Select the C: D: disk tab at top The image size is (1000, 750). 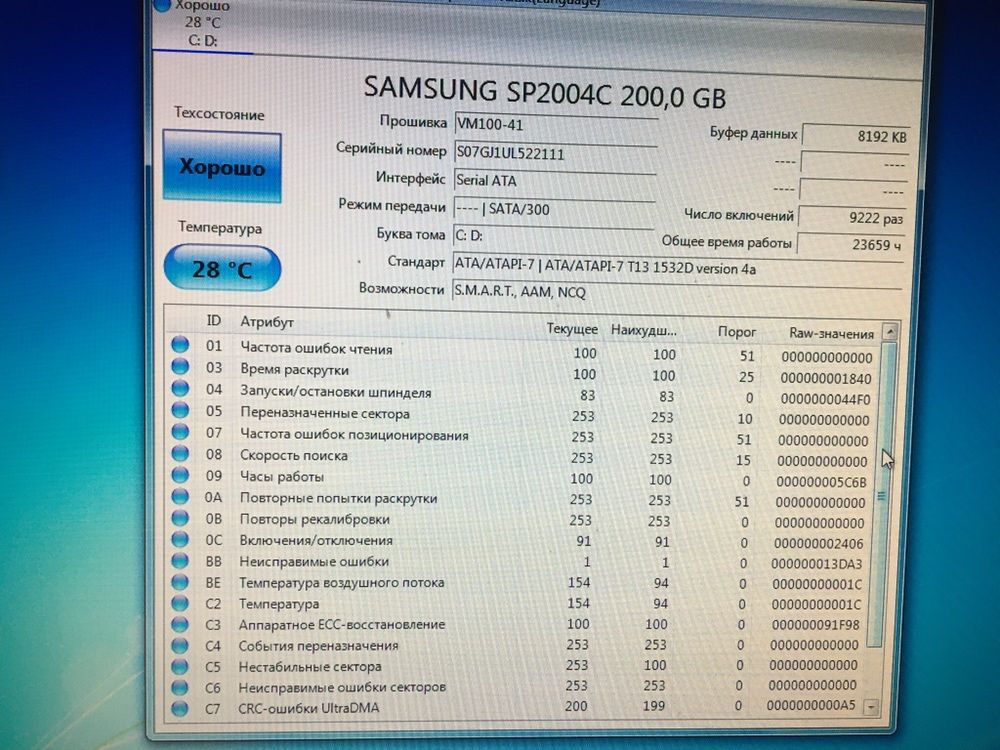203,26
